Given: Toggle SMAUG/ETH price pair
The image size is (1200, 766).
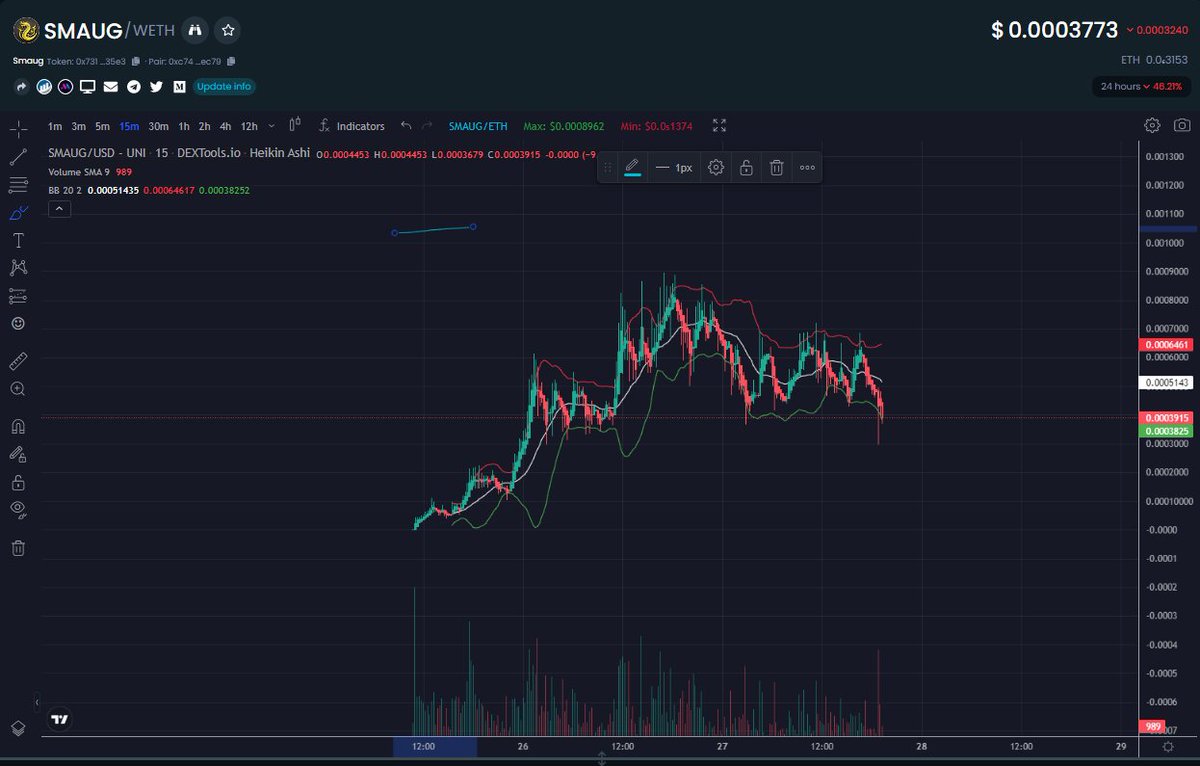Looking at the screenshot, I should pyautogui.click(x=478, y=126).
